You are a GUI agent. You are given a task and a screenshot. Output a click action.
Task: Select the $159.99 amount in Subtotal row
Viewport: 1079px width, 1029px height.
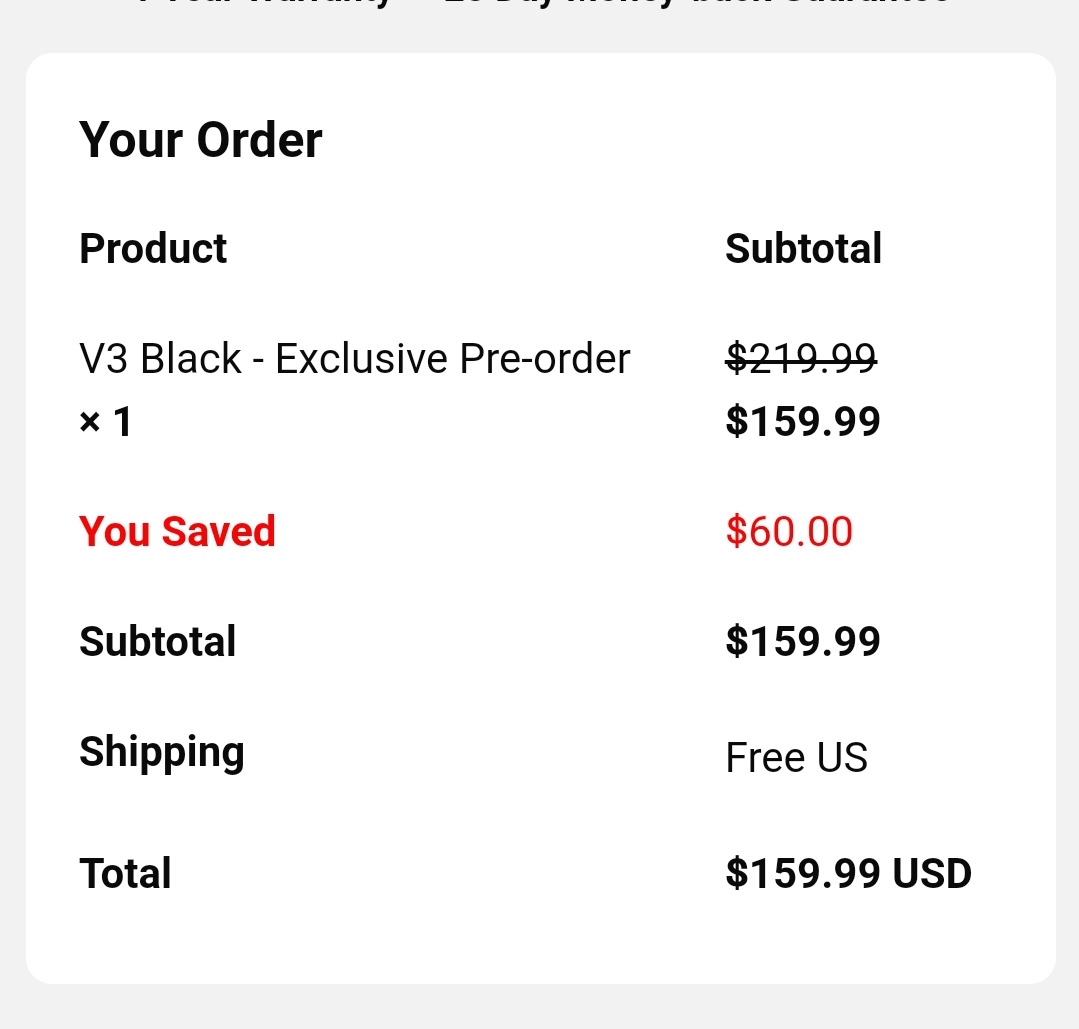click(802, 641)
